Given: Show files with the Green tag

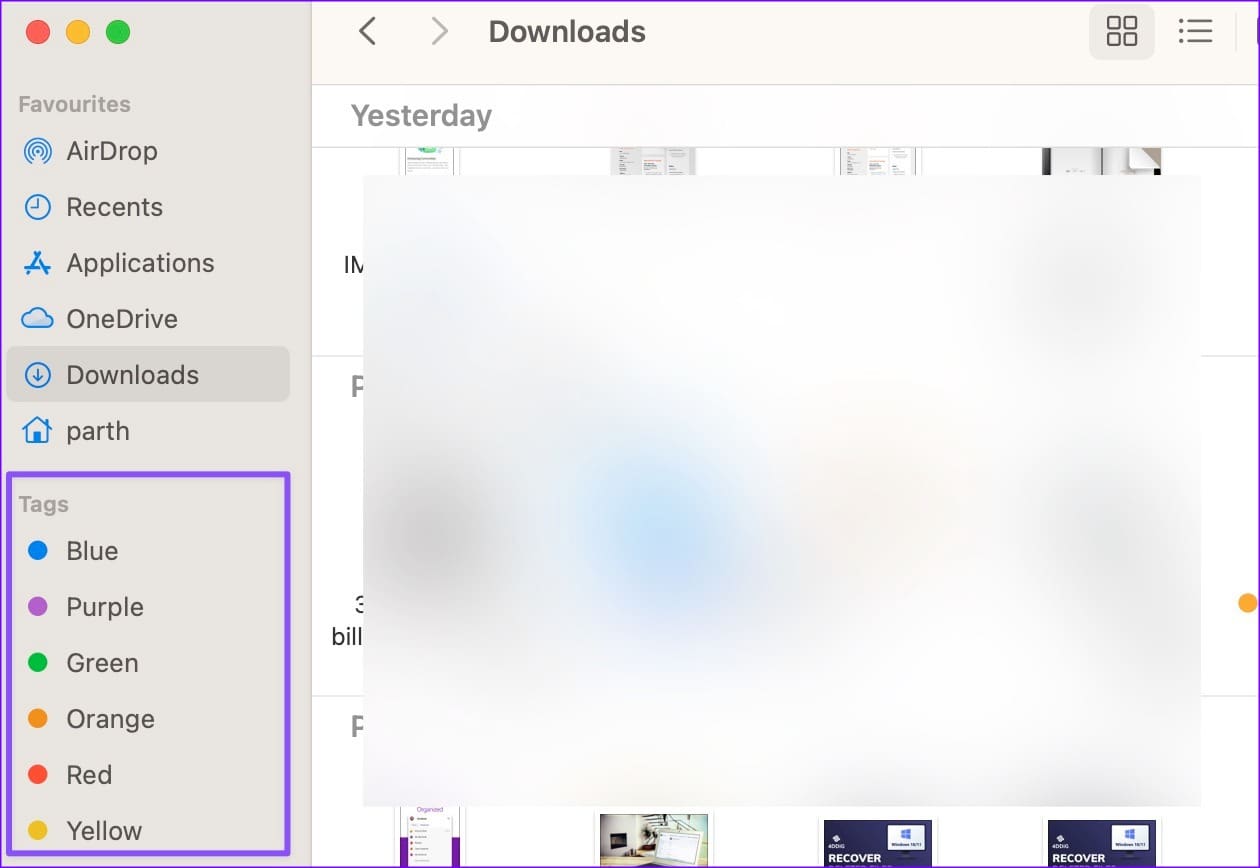Looking at the screenshot, I should (x=147, y=663).
